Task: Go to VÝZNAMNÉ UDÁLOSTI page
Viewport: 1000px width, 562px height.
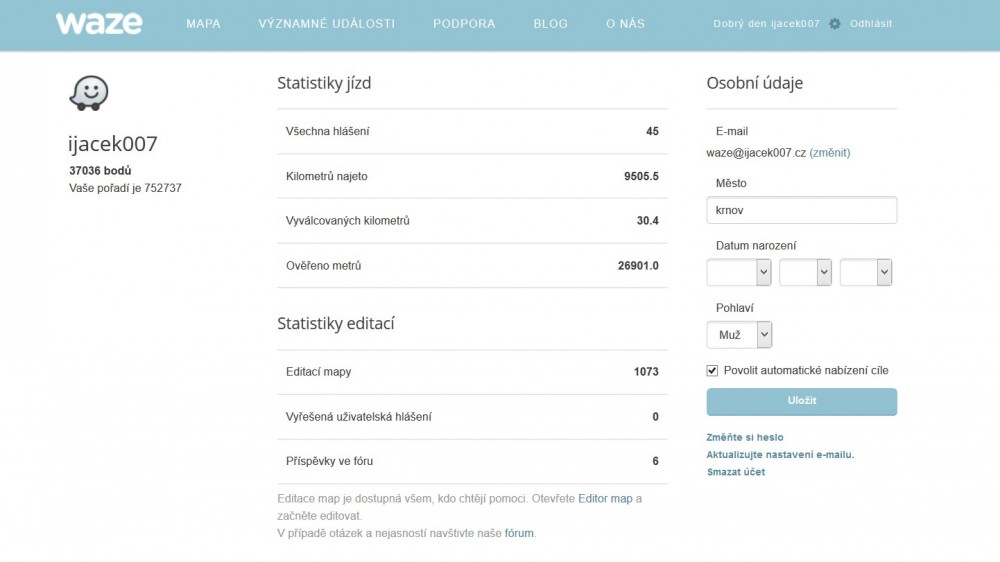Action: click(x=326, y=24)
